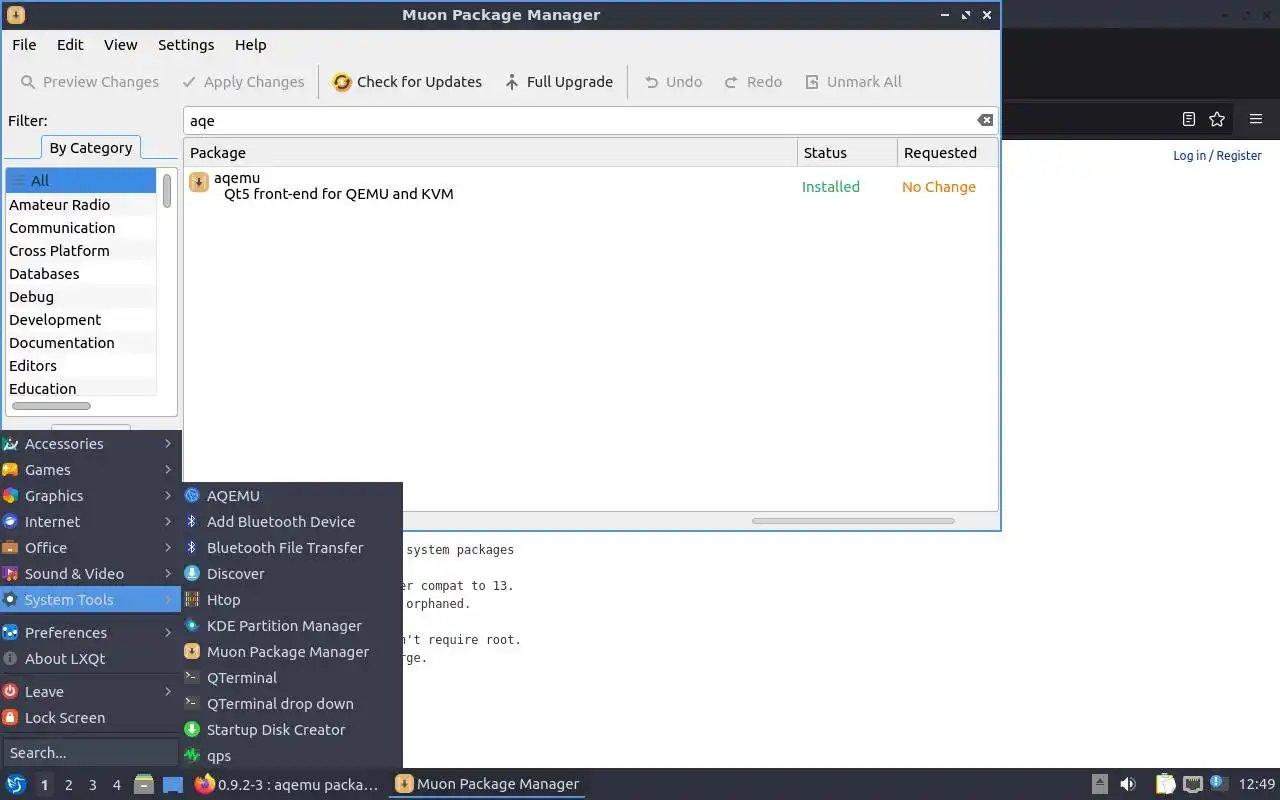
Task: Clear the filter text with the backspace icon
Action: click(985, 120)
